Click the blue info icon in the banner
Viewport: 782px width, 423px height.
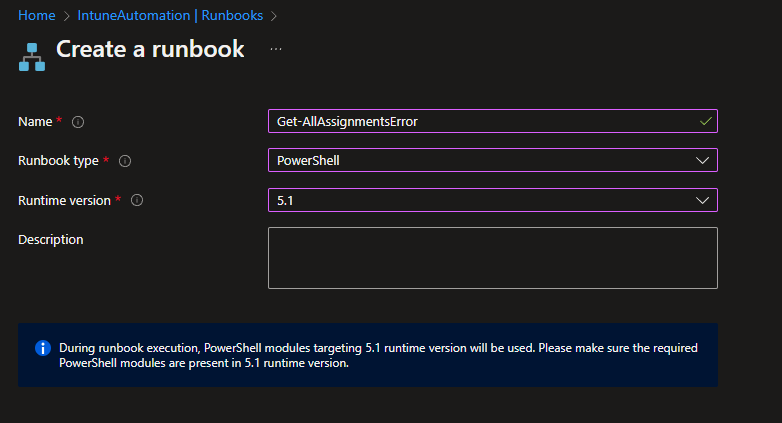(x=43, y=348)
